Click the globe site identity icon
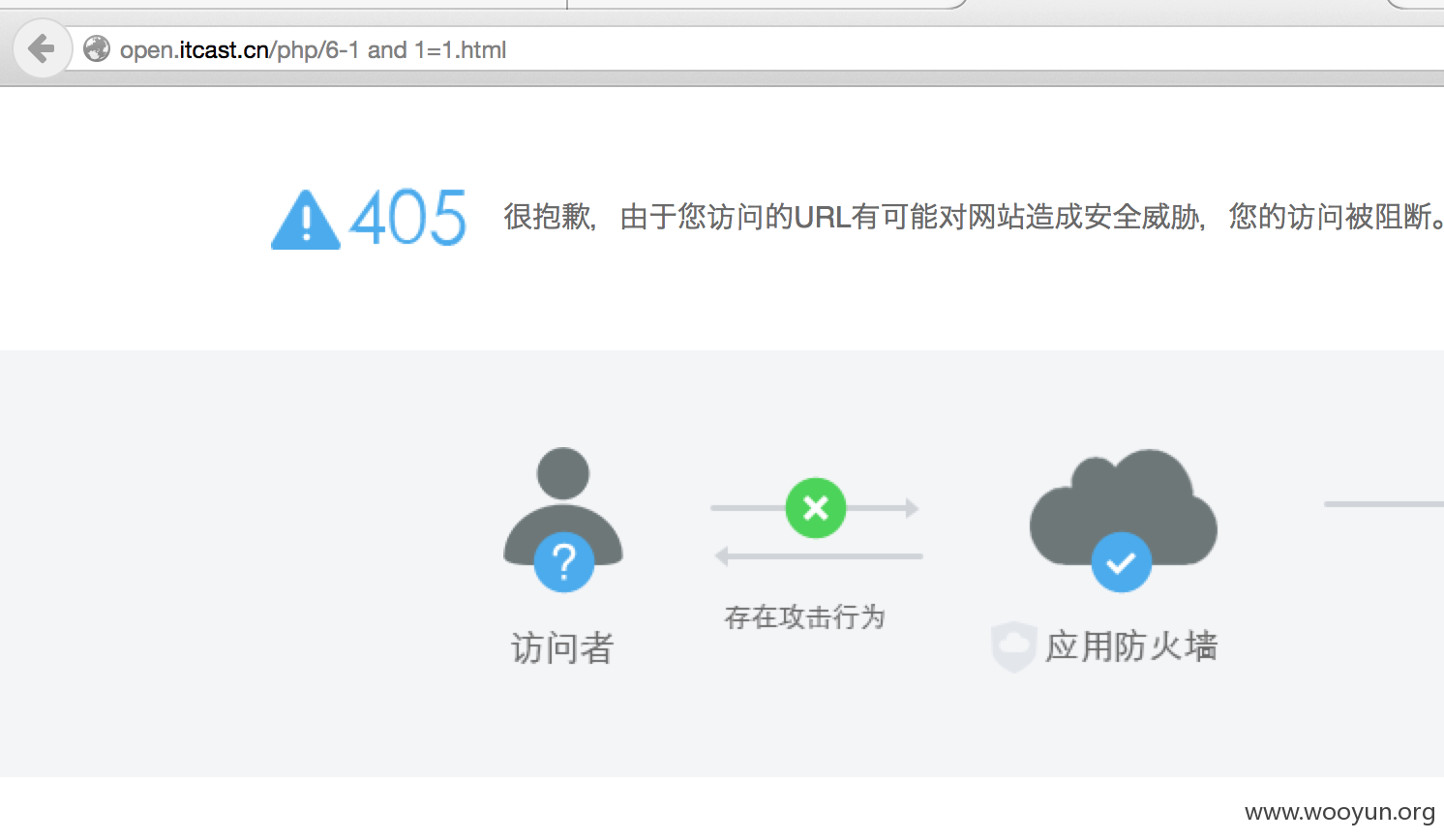Viewport: 1444px width, 840px height. 96,48
